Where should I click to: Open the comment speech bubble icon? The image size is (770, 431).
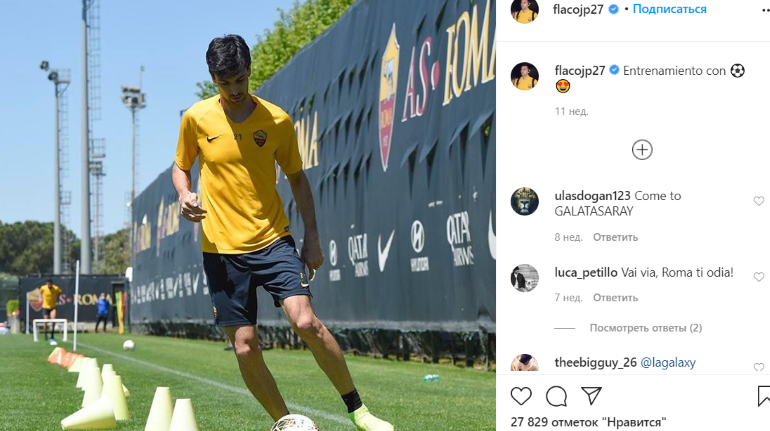pos(556,396)
